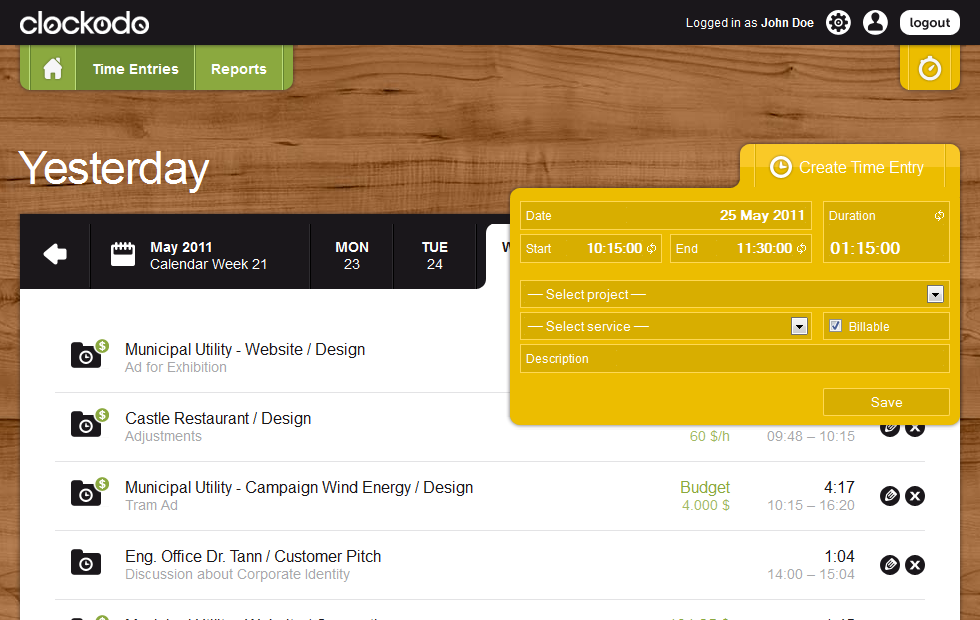Open the user profile icon

(875, 22)
